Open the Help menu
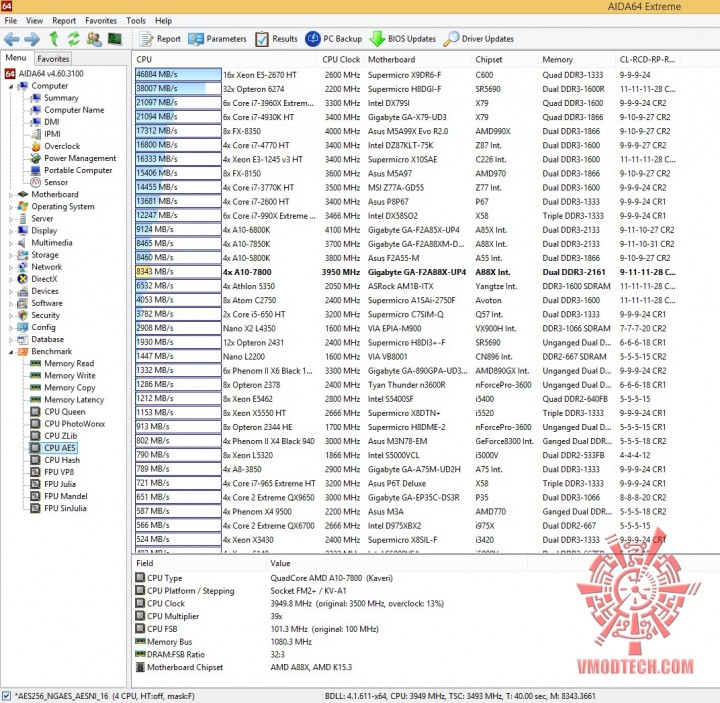Screen dimensions: 720x703 [x=163, y=21]
